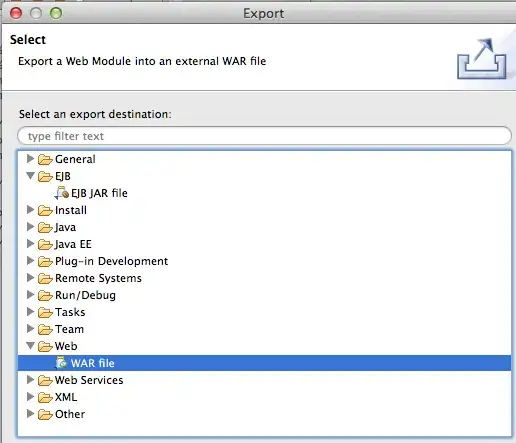Collapse the Web category
The height and width of the screenshot is (443, 516).
(30, 346)
